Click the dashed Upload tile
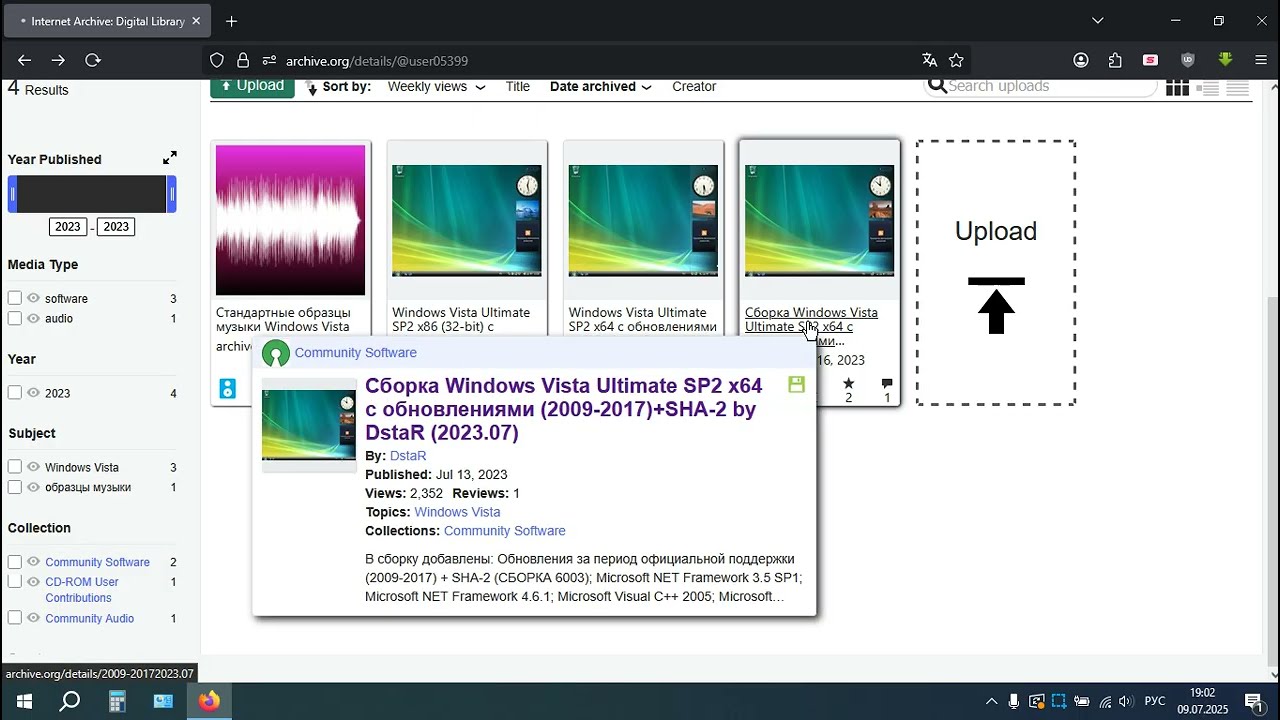Screen dimensions: 1280x720 (x=996, y=273)
